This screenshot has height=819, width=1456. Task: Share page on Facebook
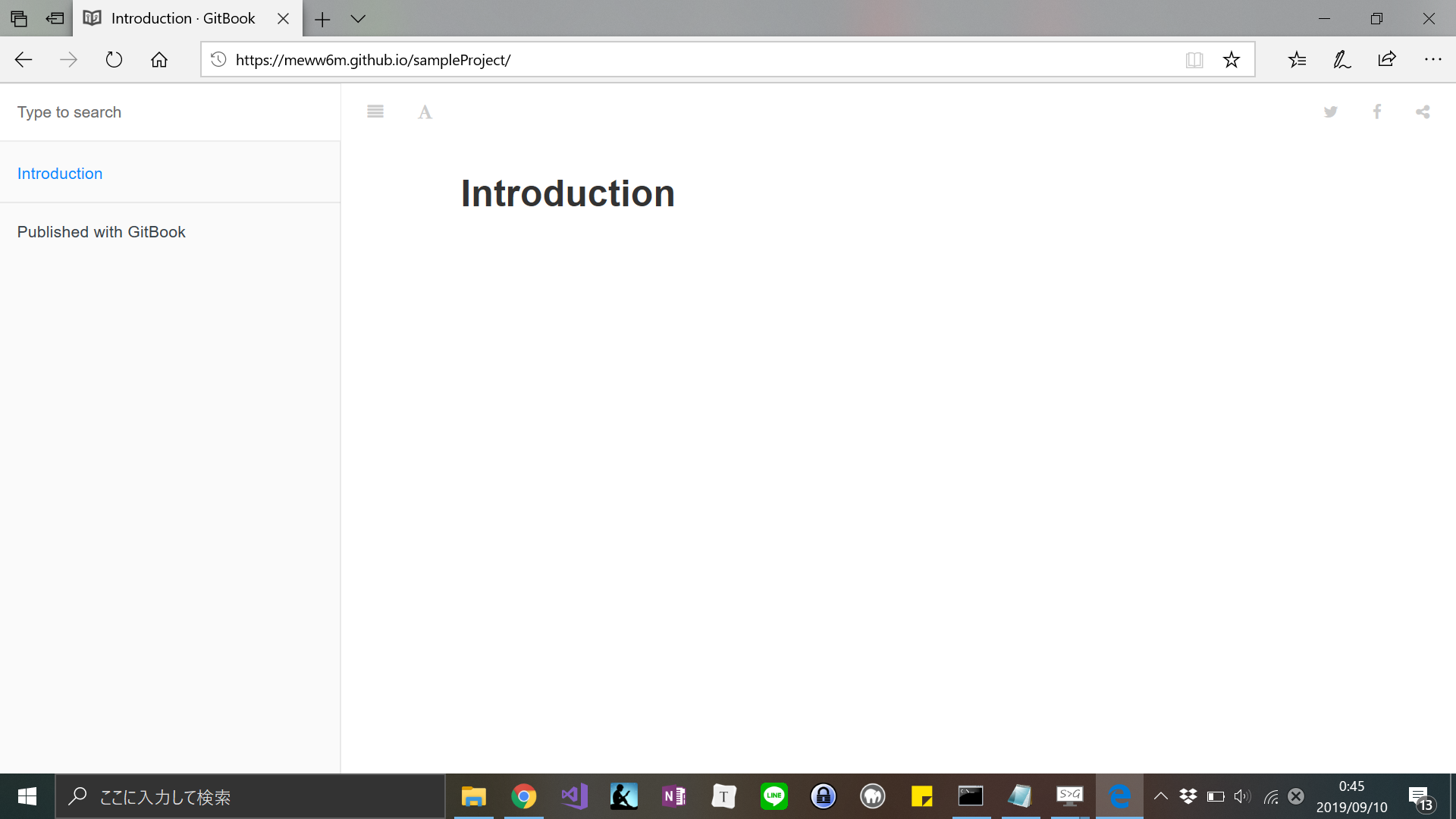1377,112
